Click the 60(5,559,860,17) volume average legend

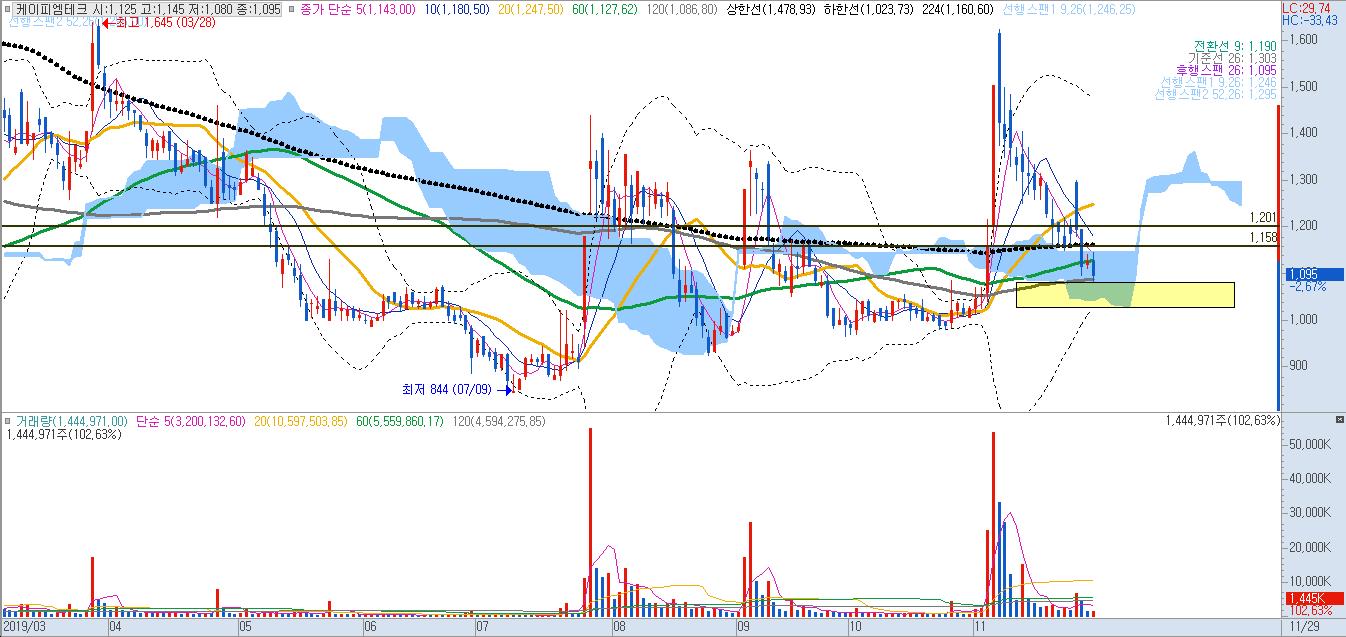401,422
